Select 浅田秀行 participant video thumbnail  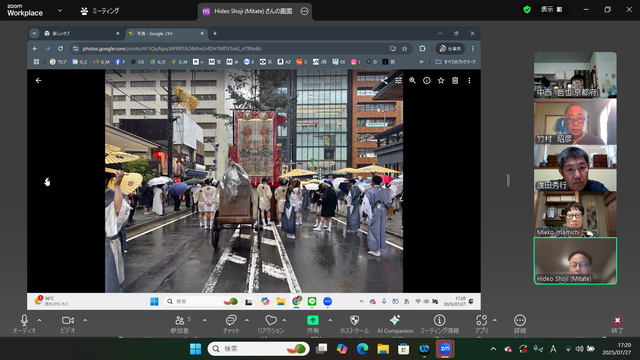click(x=575, y=168)
